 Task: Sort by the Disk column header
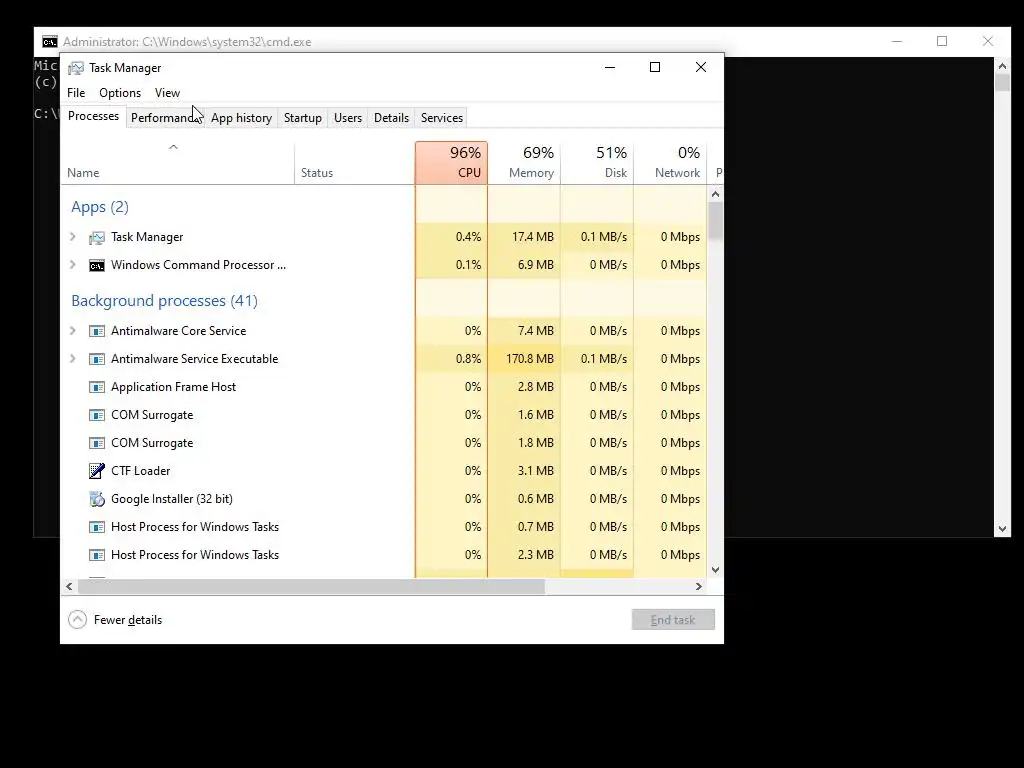(x=597, y=163)
